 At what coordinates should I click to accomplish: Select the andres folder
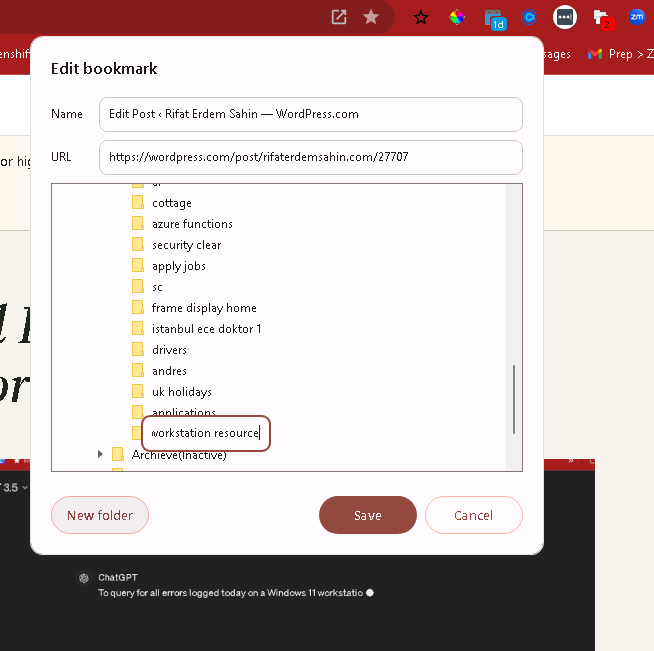tap(169, 371)
